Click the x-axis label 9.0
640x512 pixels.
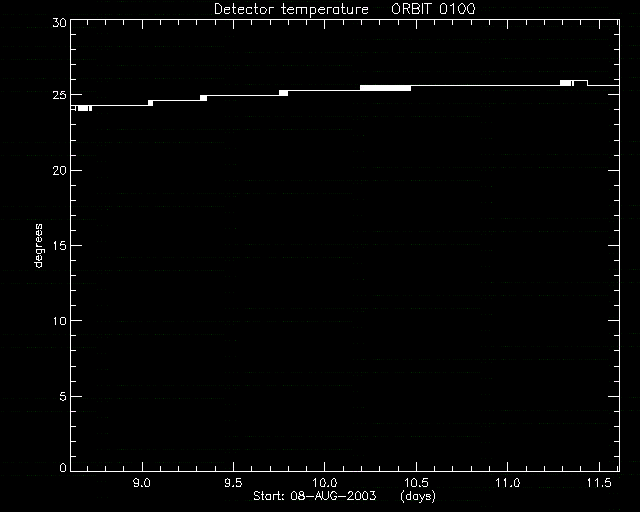142,483
